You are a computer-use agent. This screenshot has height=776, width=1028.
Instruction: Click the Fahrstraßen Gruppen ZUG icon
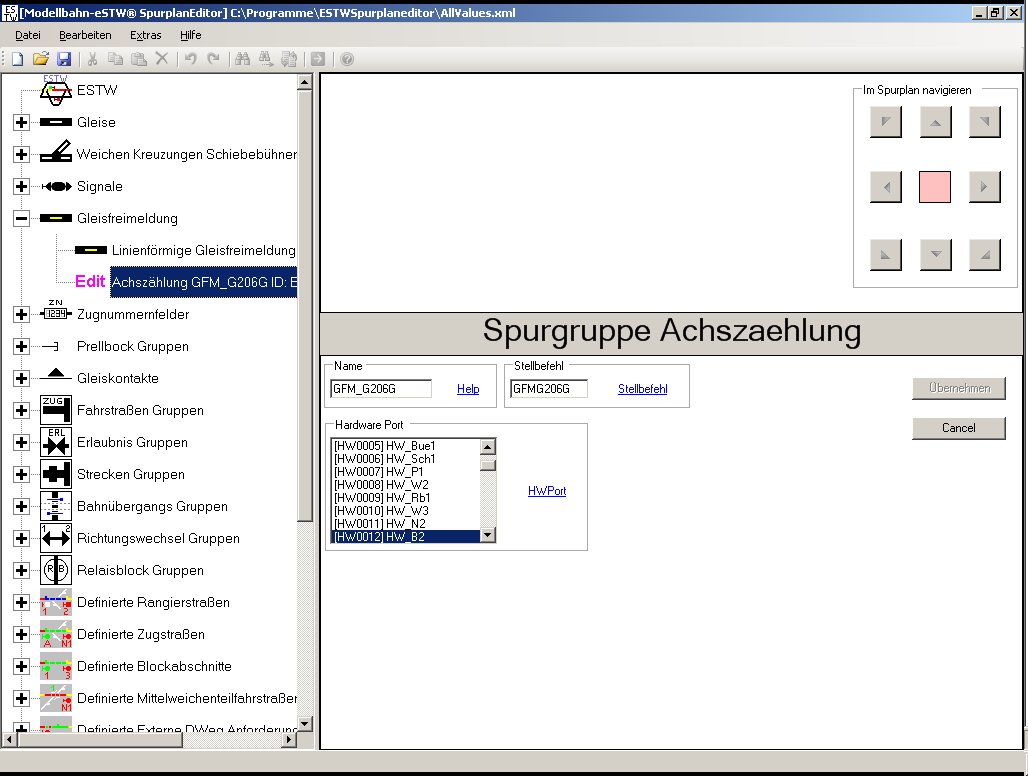(x=56, y=410)
